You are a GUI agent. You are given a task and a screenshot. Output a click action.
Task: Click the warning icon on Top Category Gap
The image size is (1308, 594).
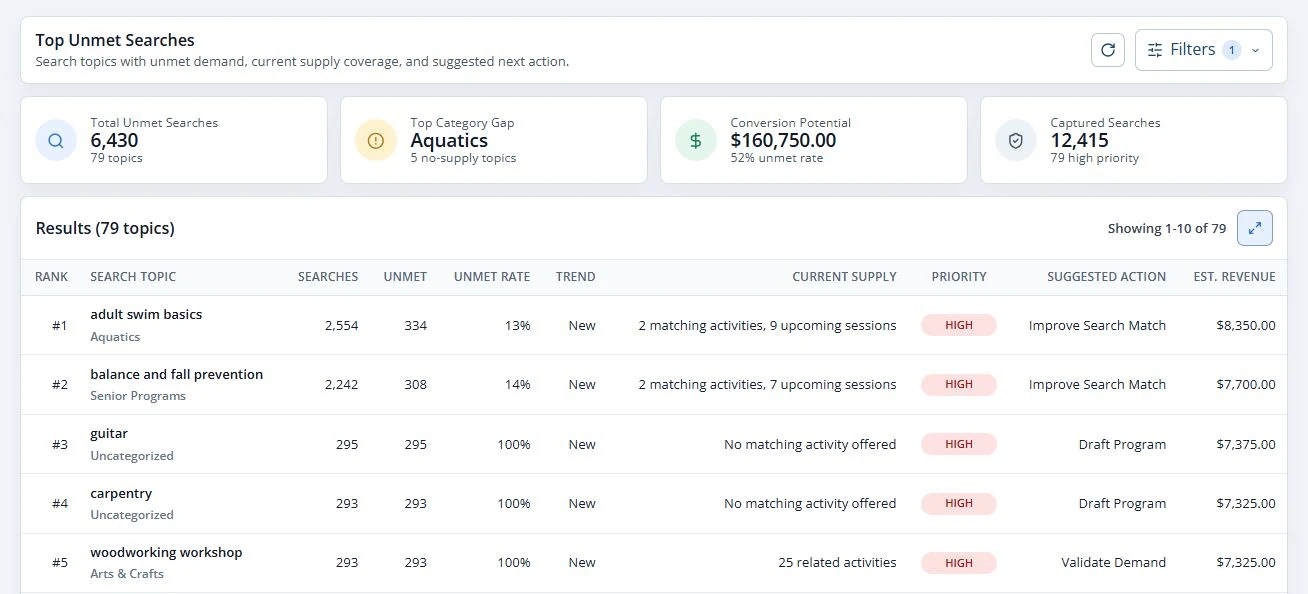click(376, 141)
